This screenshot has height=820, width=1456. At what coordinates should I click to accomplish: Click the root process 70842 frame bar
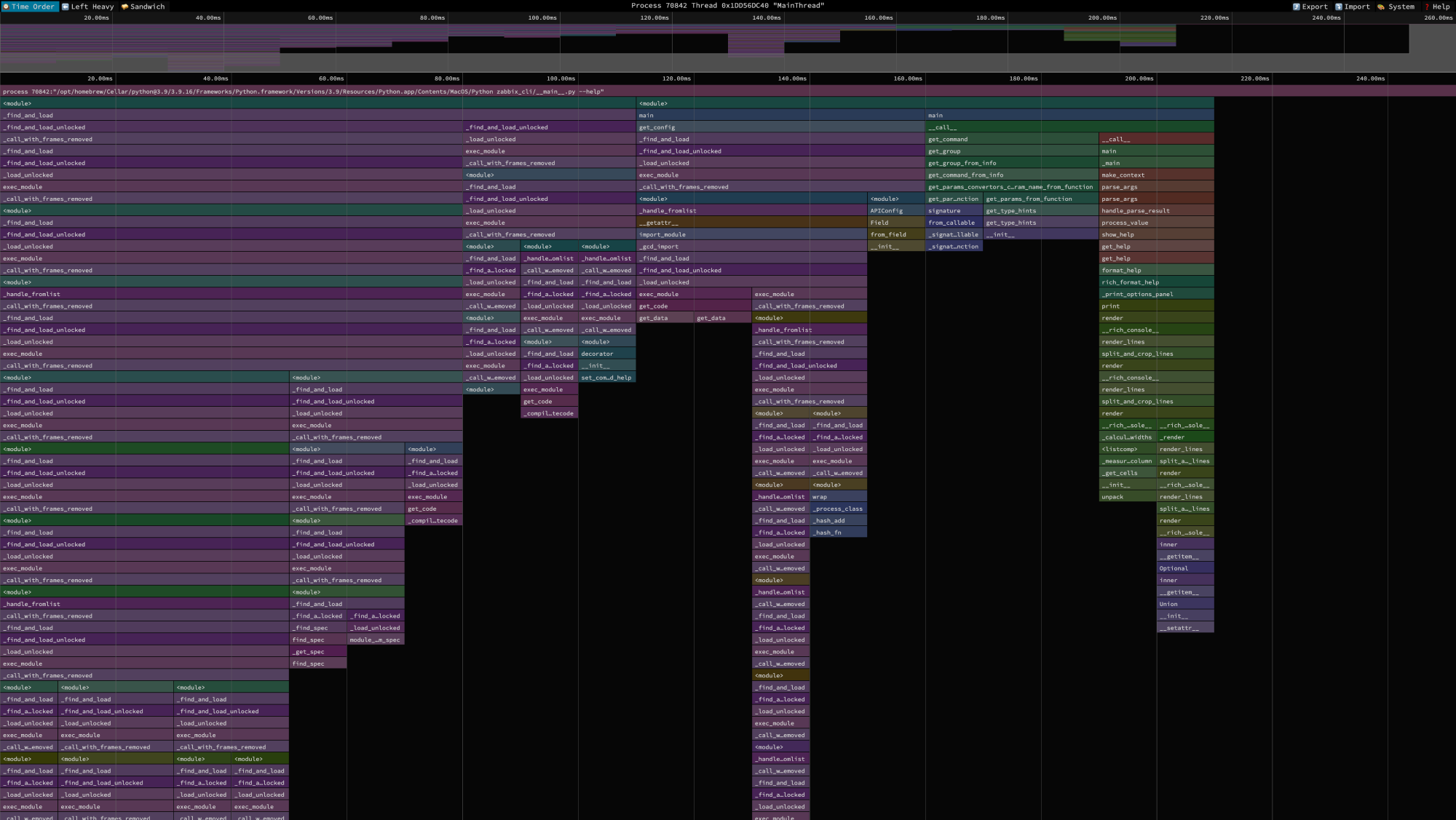(x=728, y=92)
